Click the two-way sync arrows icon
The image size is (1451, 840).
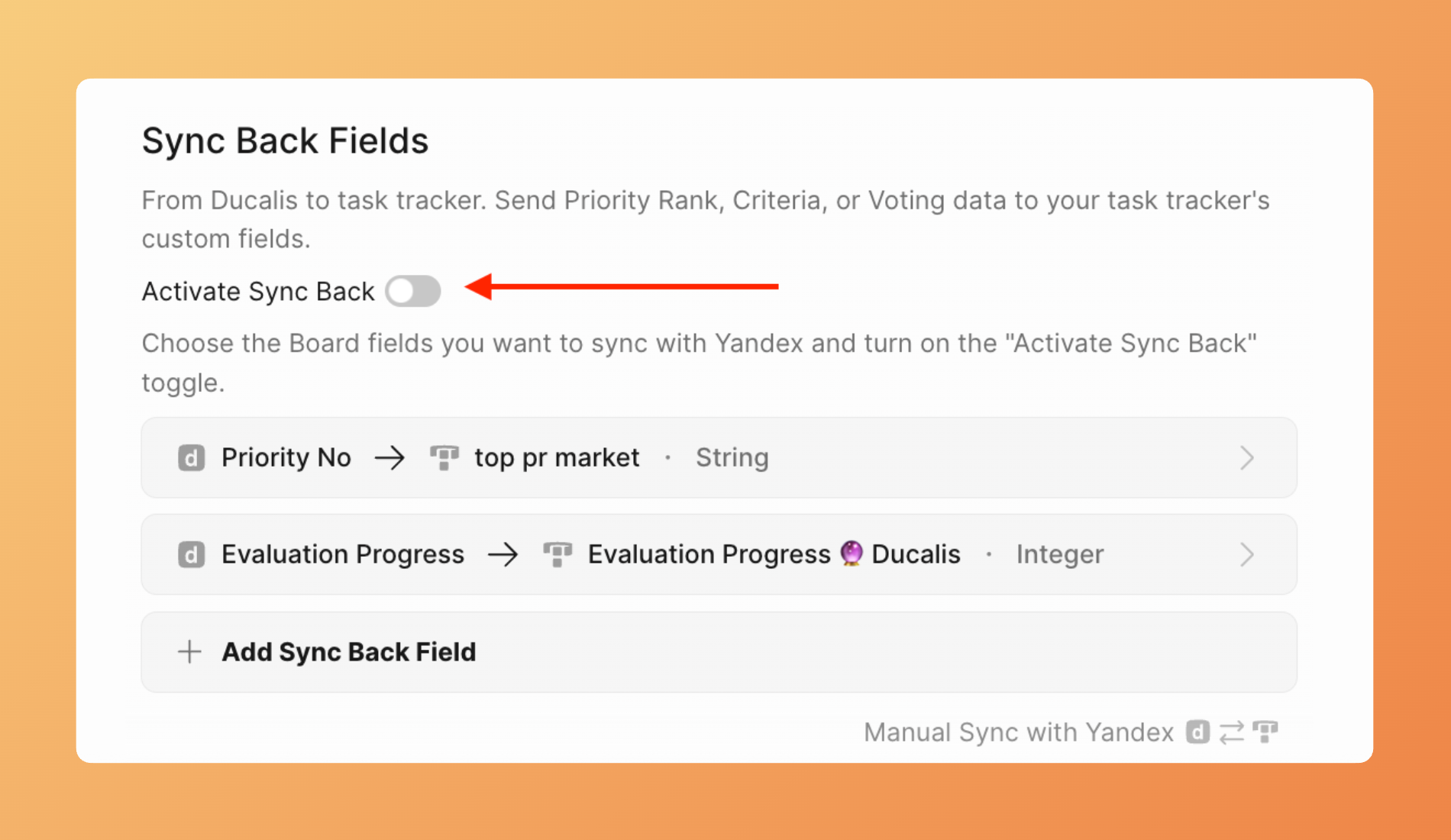(x=1231, y=732)
